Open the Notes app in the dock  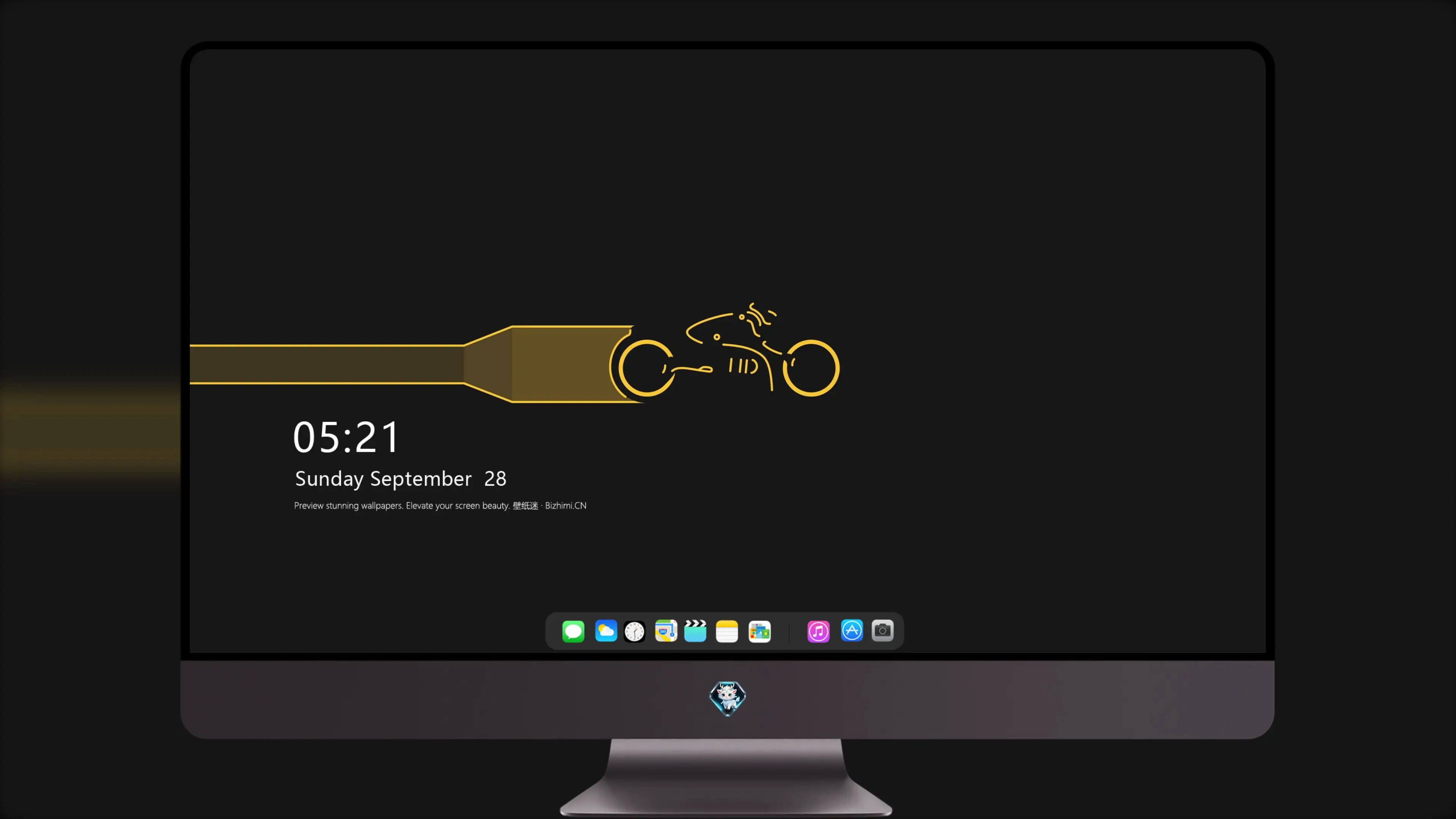click(x=727, y=631)
